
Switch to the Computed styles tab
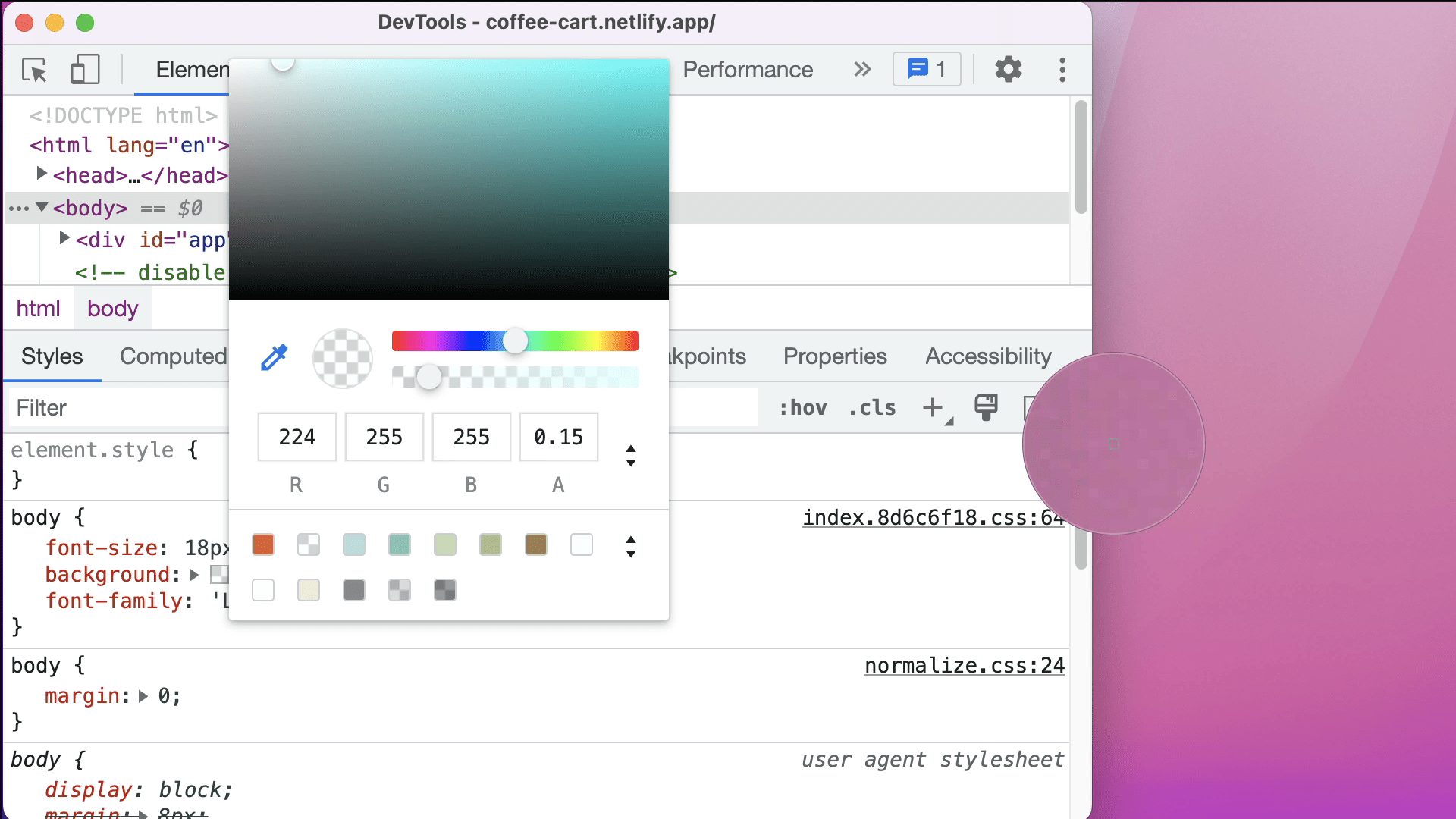point(173,357)
